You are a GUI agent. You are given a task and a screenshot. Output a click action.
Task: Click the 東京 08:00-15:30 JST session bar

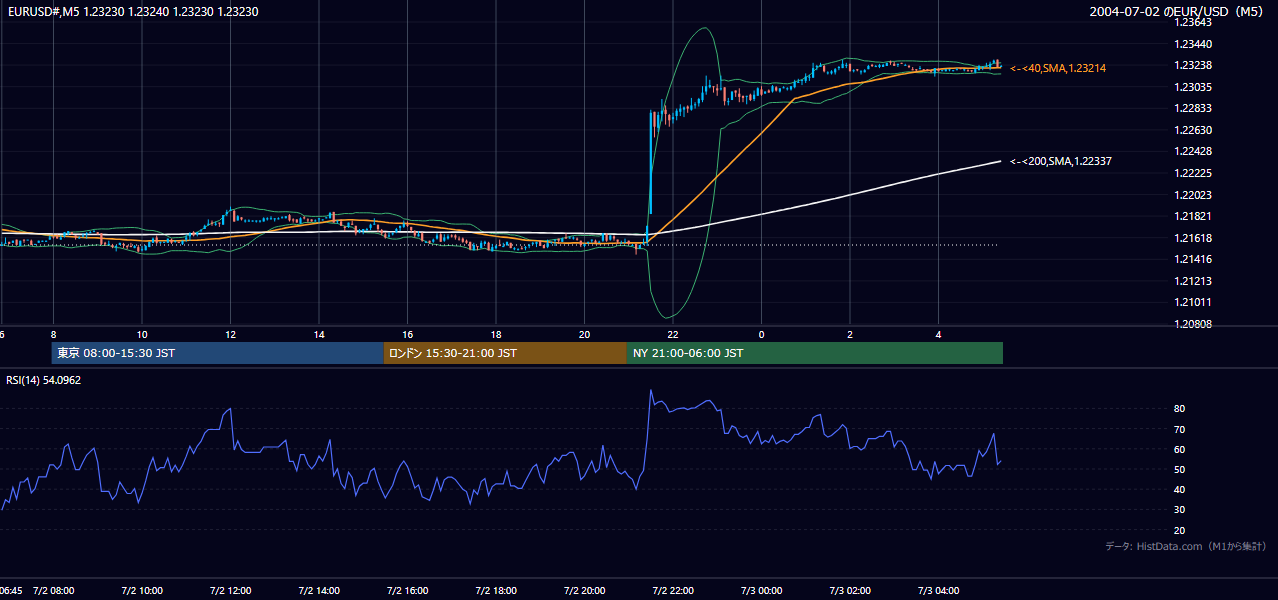(x=217, y=353)
